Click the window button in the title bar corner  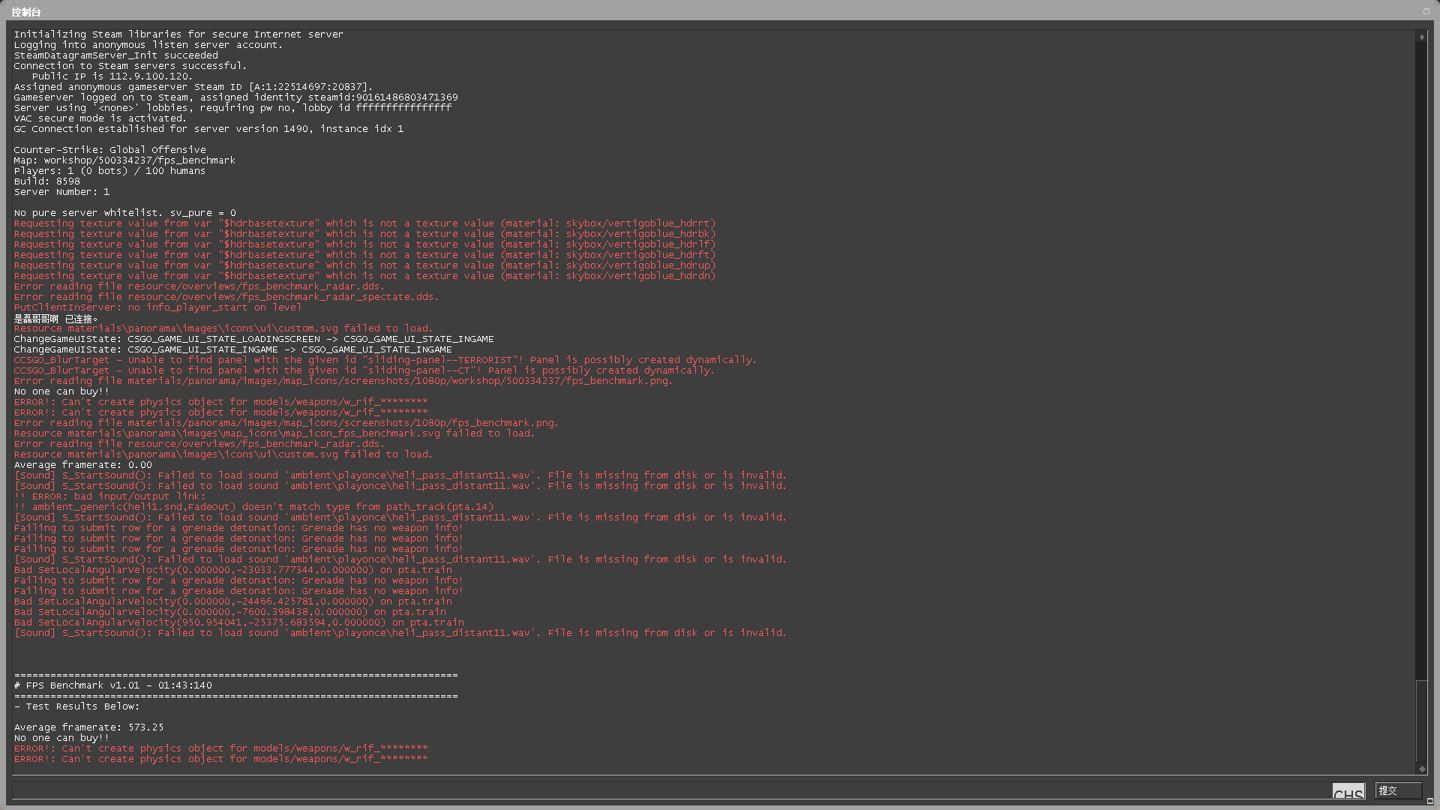[x=1426, y=12]
